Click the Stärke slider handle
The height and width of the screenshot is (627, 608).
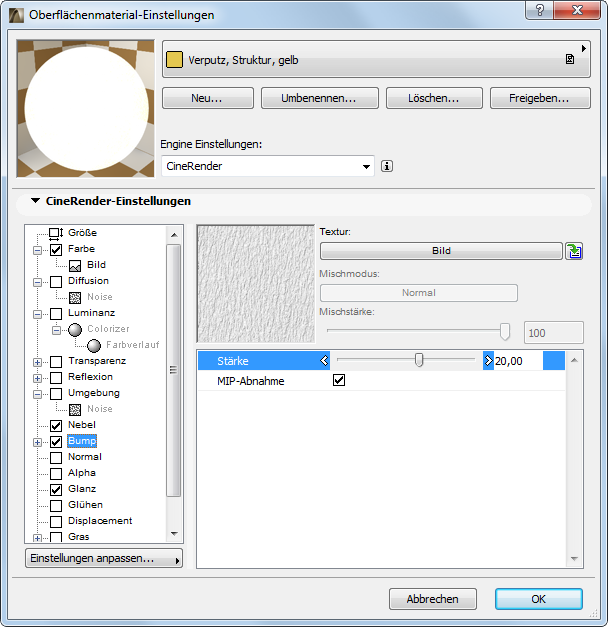419,360
